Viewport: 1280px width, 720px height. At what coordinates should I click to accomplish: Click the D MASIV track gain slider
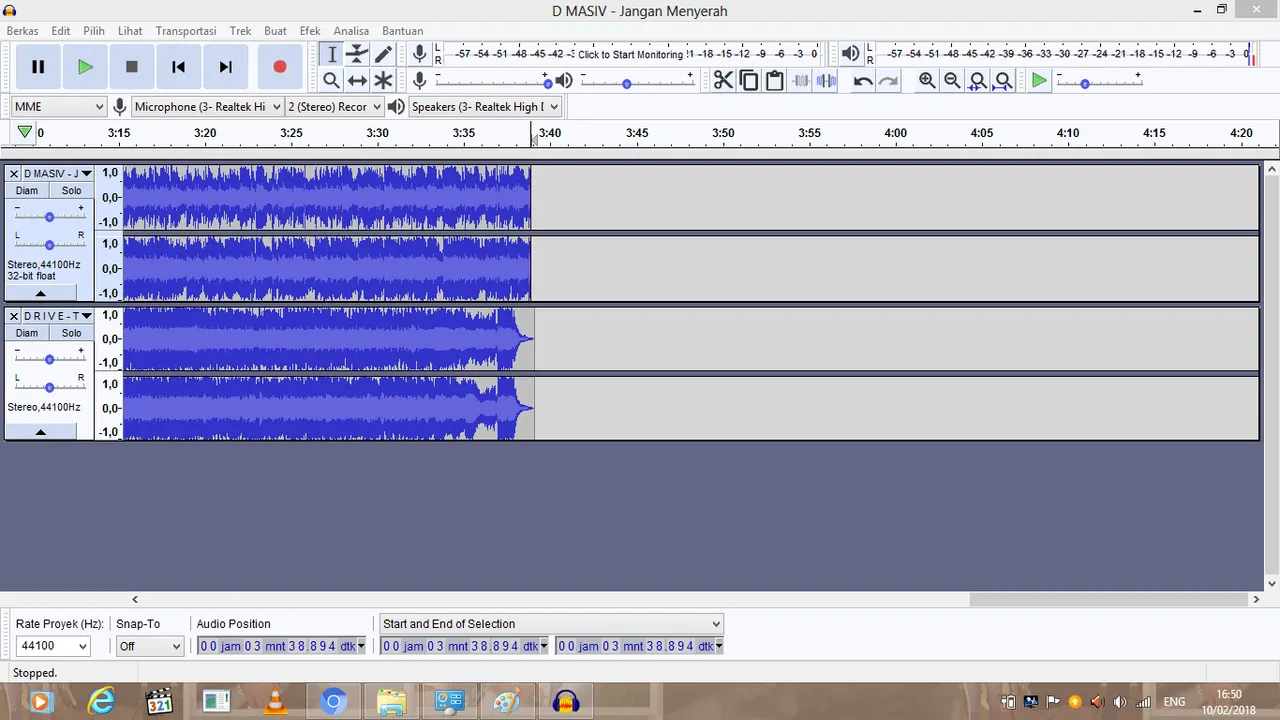[49, 216]
